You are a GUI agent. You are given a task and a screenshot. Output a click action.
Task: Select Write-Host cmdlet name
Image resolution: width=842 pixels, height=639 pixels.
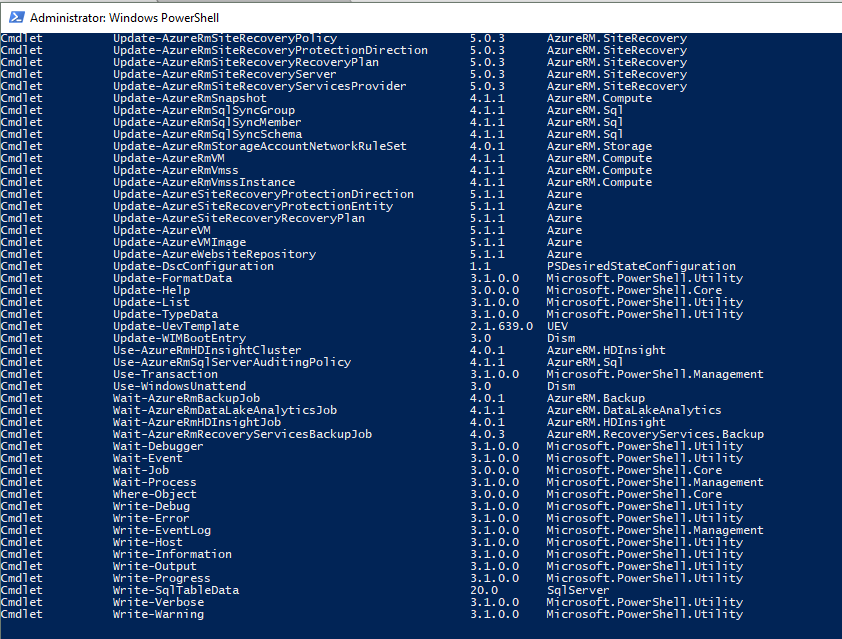148,542
